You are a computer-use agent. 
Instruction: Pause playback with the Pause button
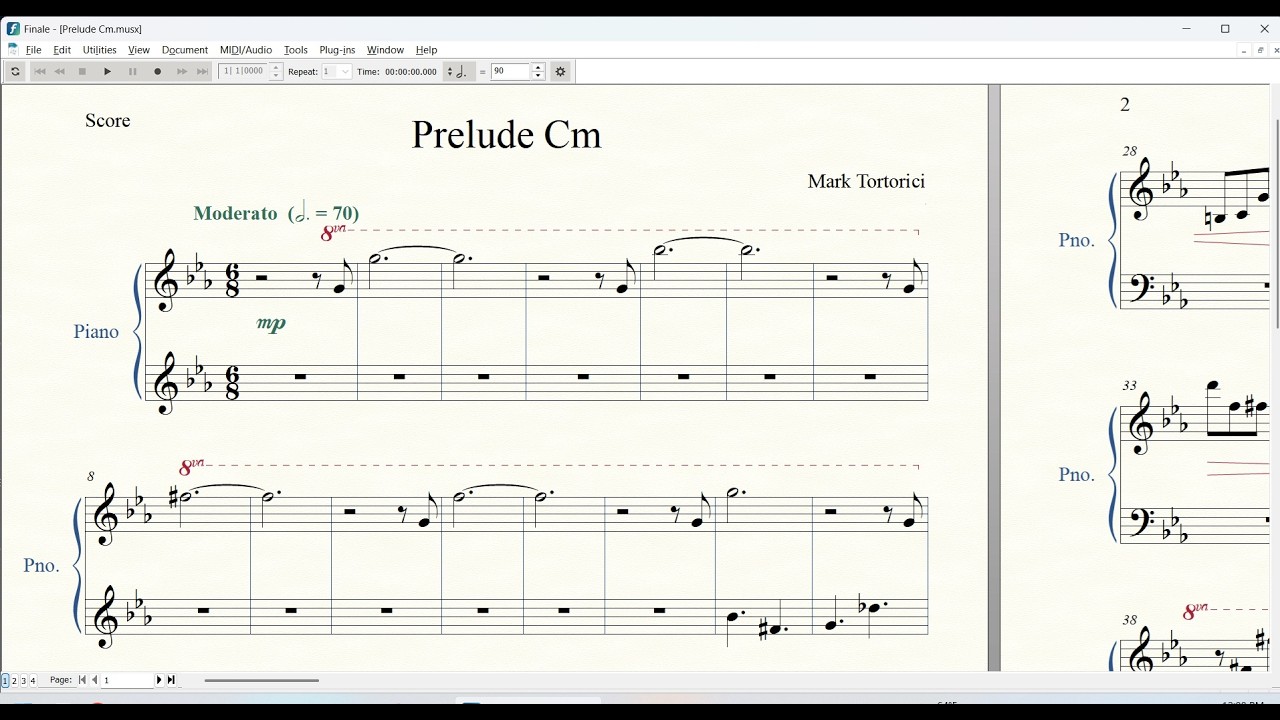tap(133, 72)
